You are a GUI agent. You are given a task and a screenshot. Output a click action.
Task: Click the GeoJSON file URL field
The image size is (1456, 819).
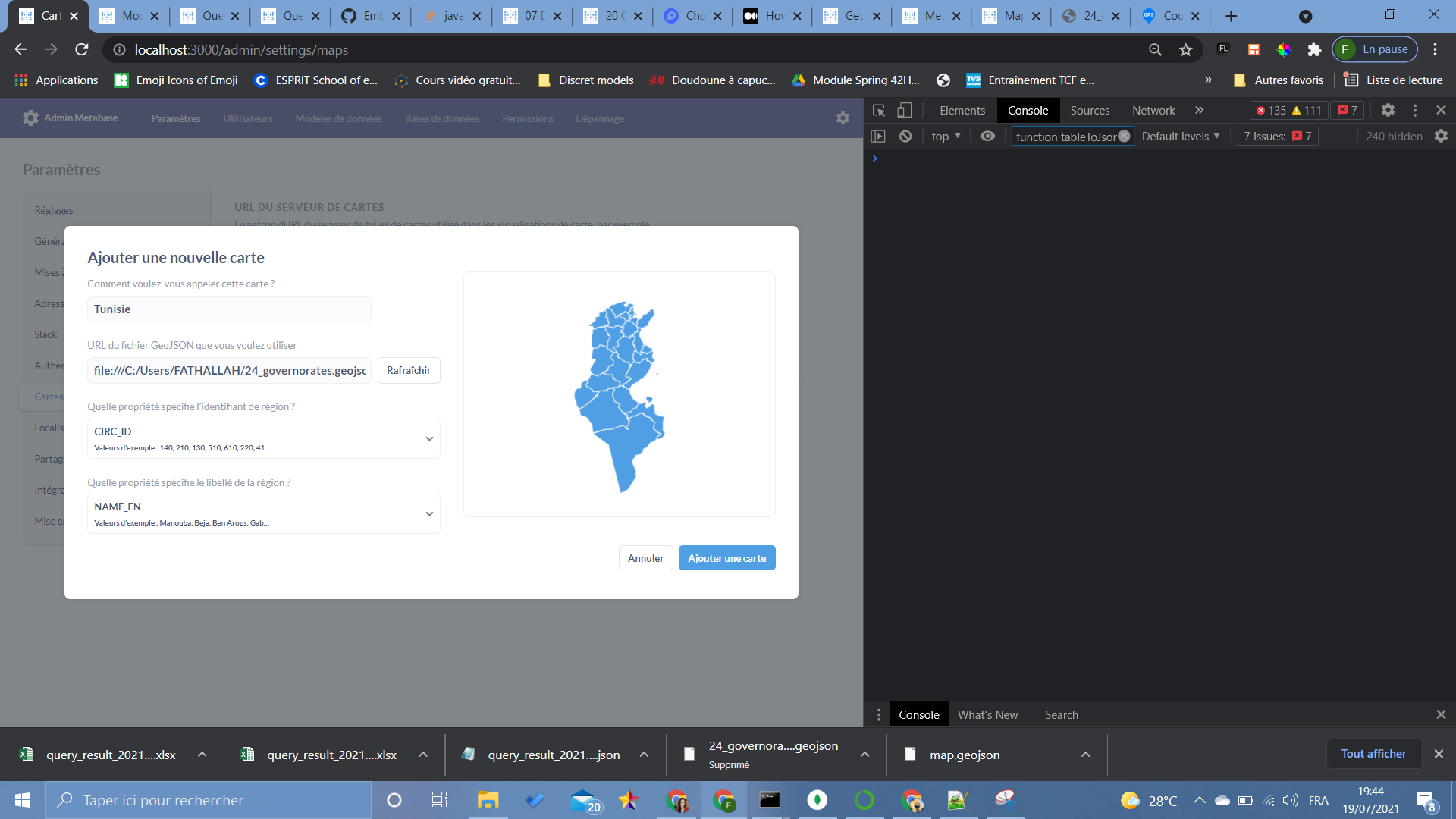(x=229, y=370)
